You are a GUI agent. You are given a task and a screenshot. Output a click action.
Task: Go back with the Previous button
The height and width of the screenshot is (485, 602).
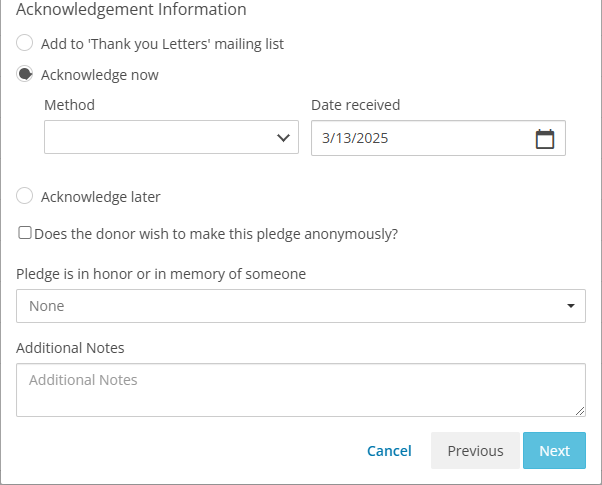[x=475, y=450]
